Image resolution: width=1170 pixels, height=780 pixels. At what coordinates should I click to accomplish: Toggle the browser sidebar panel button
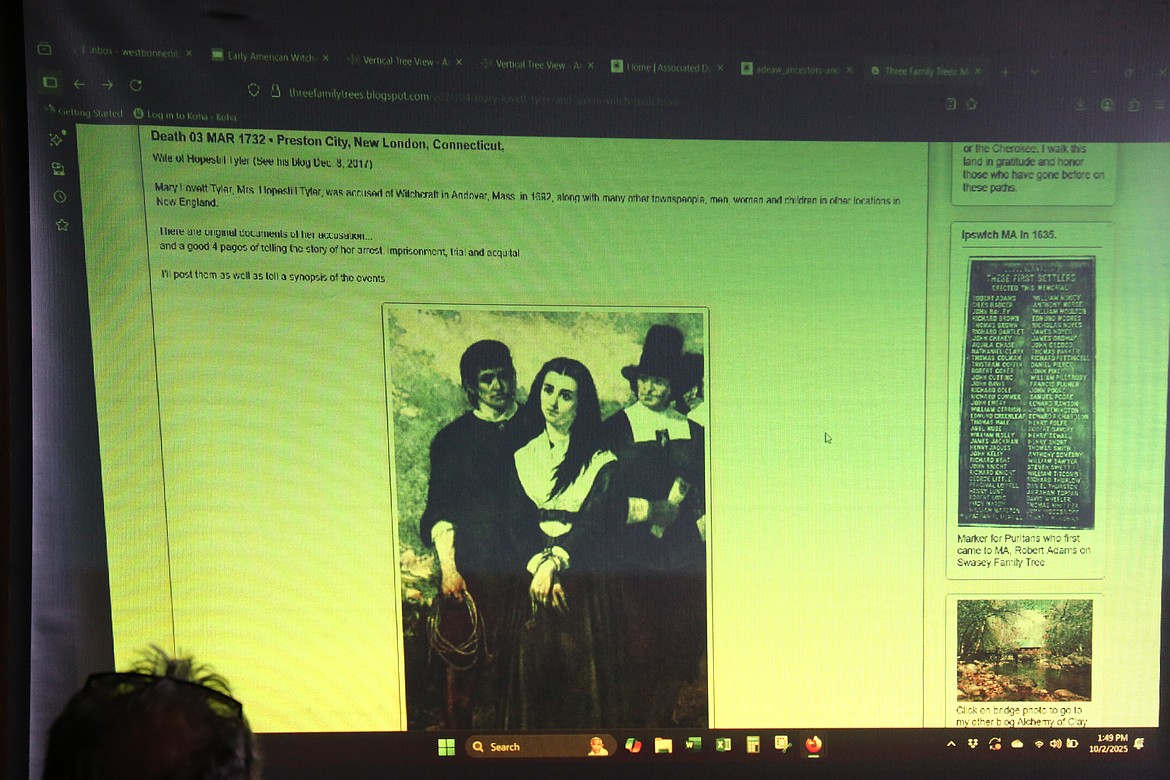point(50,83)
